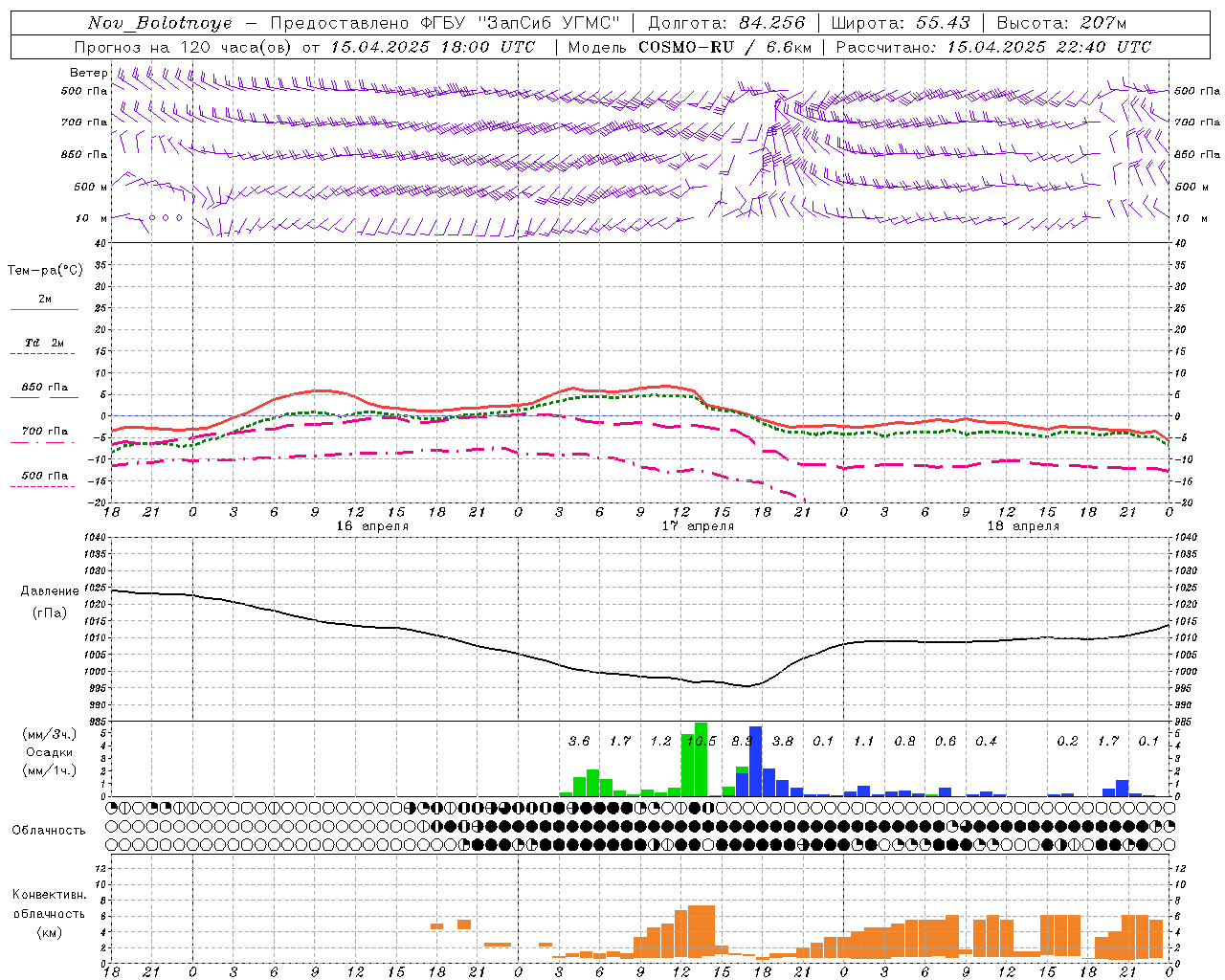Click the tallest blue precipitation bar
1225x980 pixels.
(x=755, y=762)
